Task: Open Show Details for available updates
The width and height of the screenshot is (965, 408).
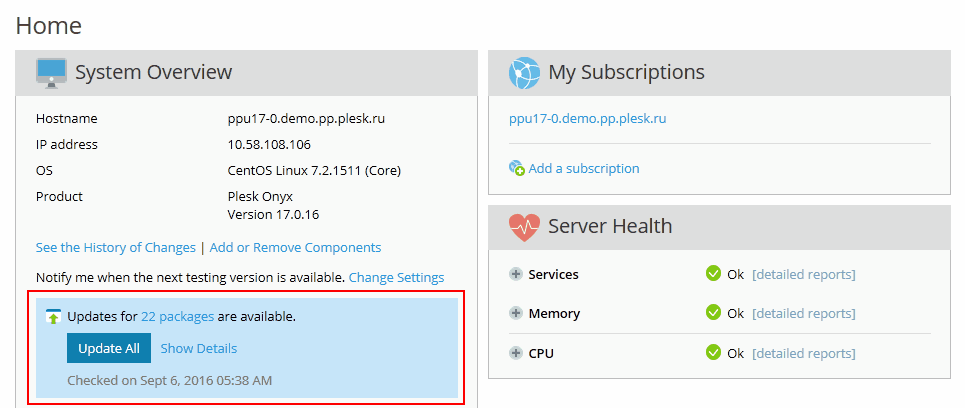Action: pos(199,348)
